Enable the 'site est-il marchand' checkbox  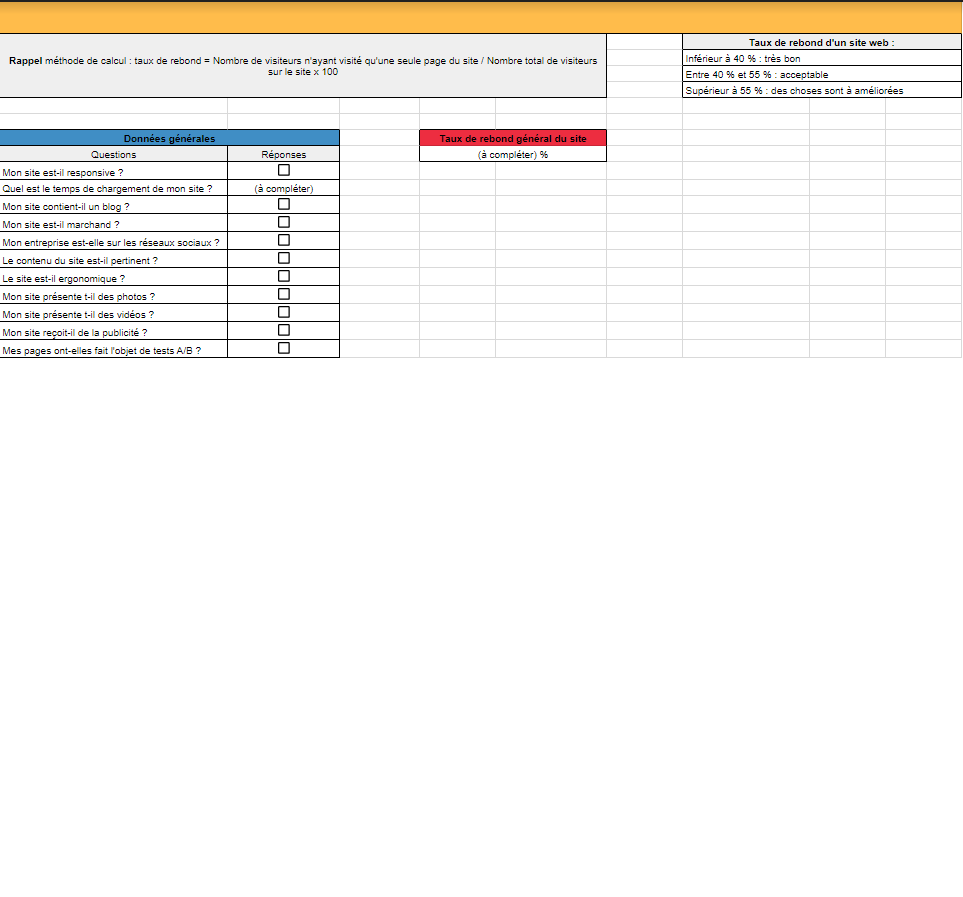(284, 222)
